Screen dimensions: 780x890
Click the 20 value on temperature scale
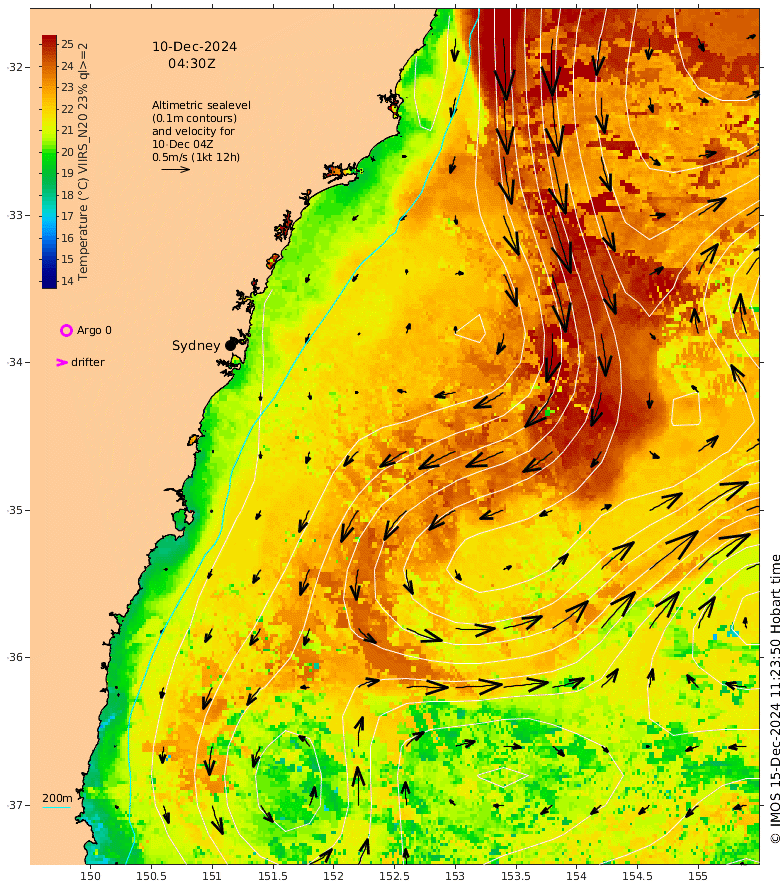(x=68, y=152)
